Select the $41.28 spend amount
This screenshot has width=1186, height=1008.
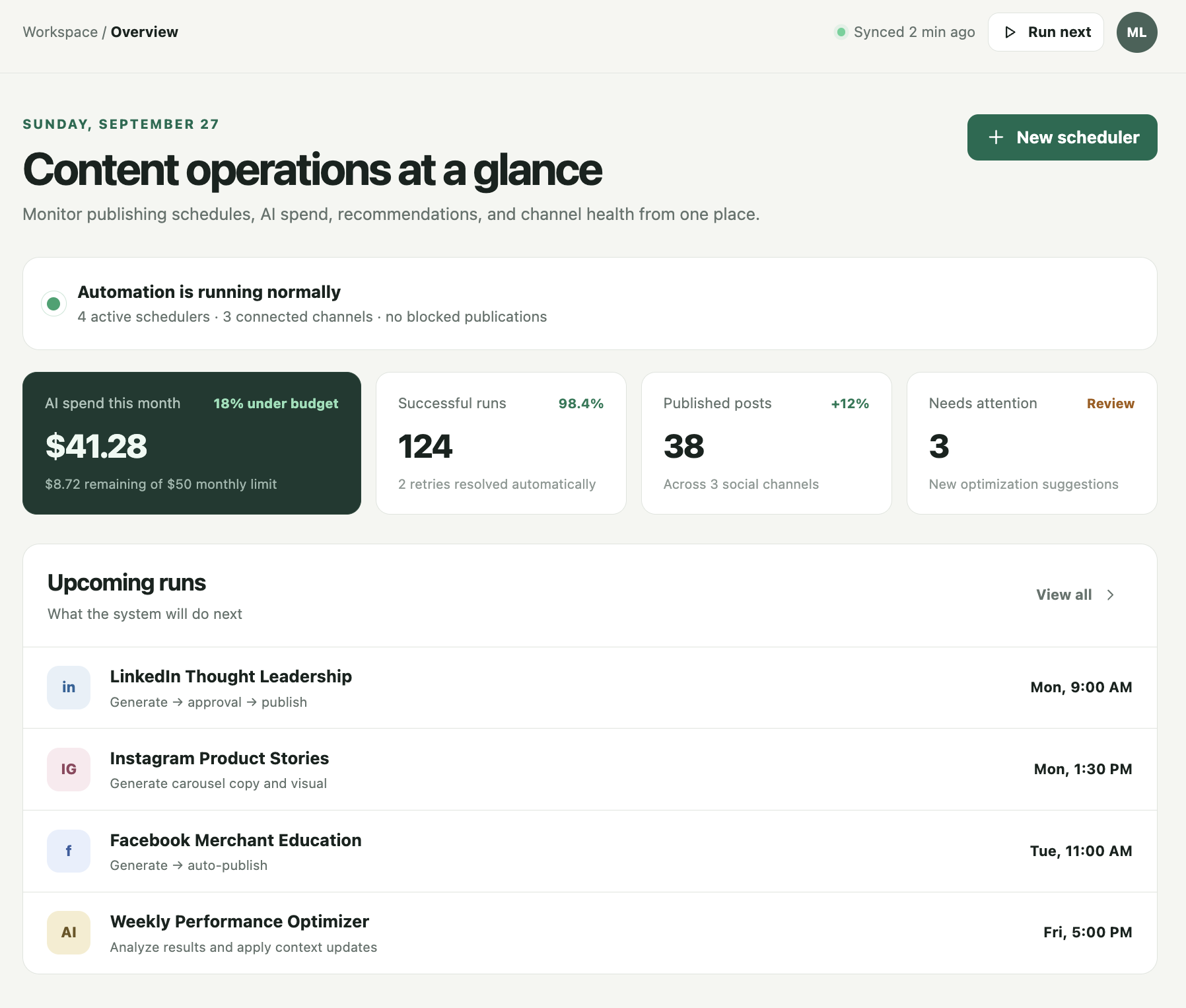click(x=96, y=447)
